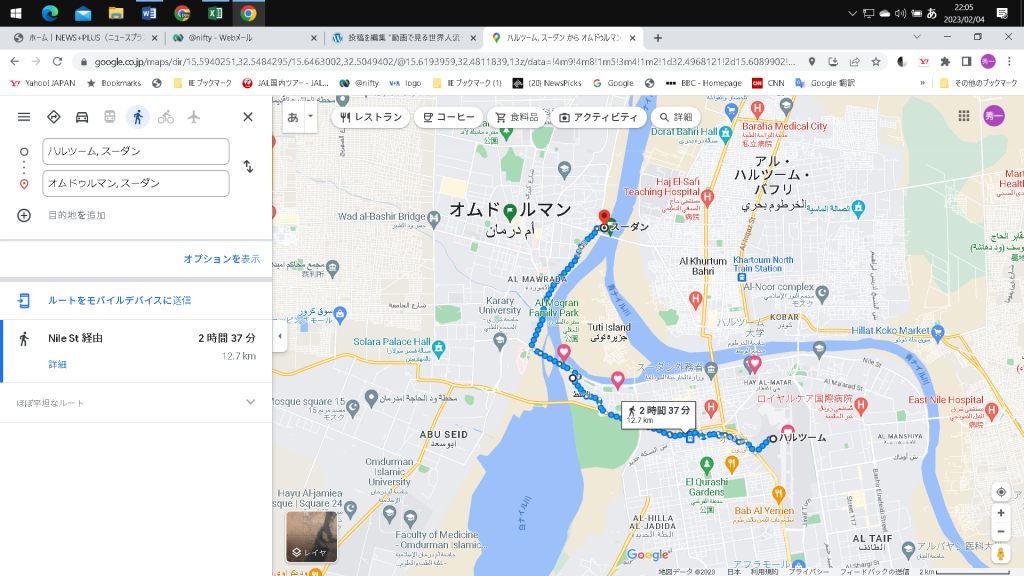Switch to @nifty Webメール tab

pyautogui.click(x=243, y=38)
